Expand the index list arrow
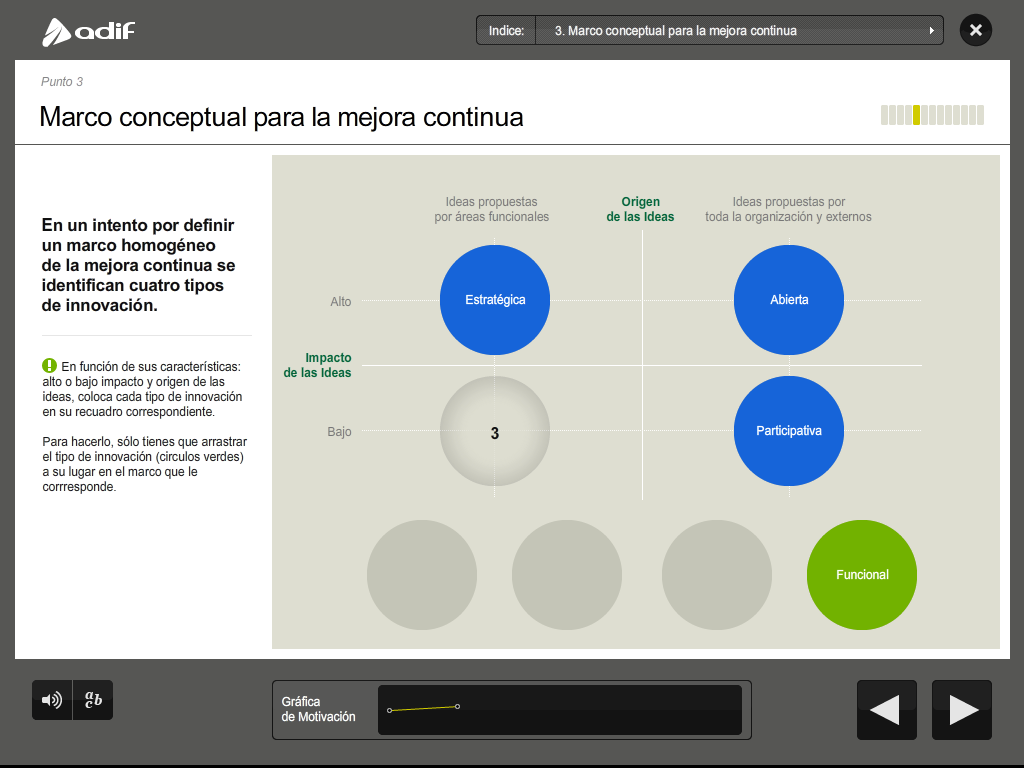 [932, 31]
